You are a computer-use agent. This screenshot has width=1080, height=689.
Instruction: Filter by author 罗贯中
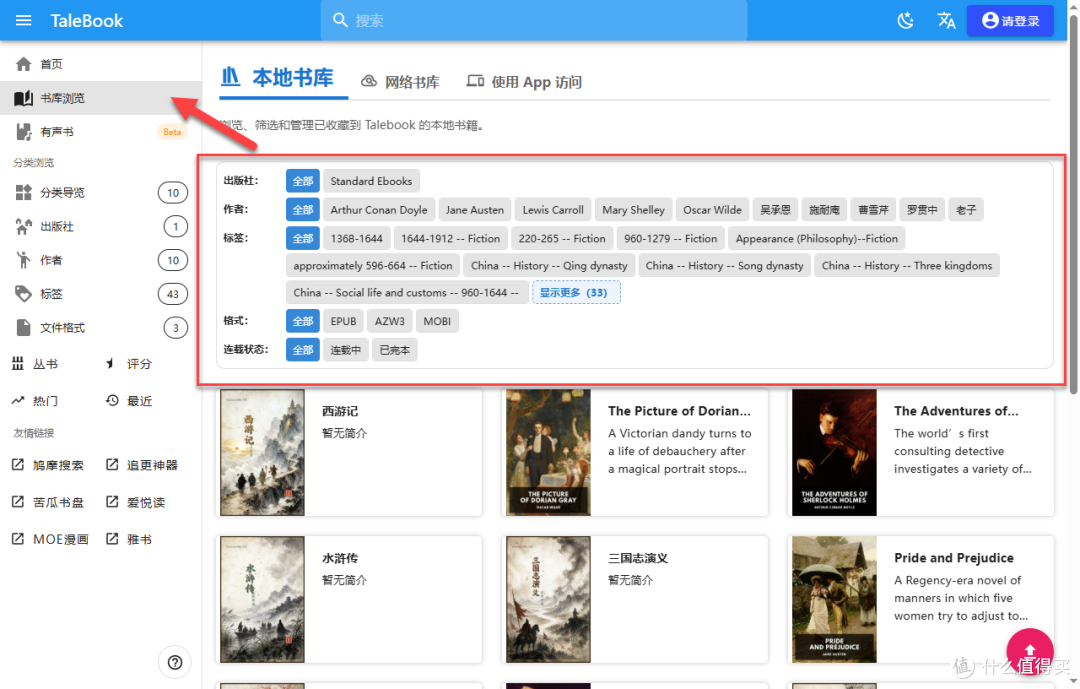pyautogui.click(x=922, y=209)
